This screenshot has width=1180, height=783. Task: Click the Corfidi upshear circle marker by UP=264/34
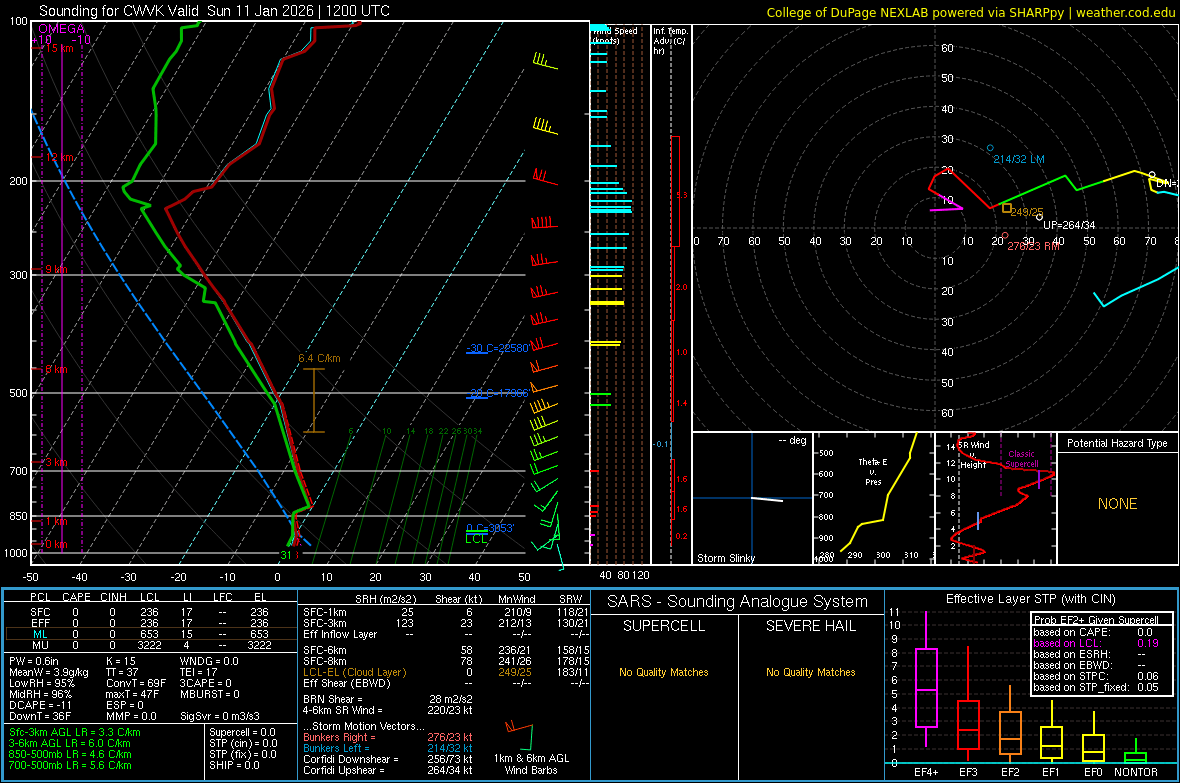pyautogui.click(x=1040, y=217)
